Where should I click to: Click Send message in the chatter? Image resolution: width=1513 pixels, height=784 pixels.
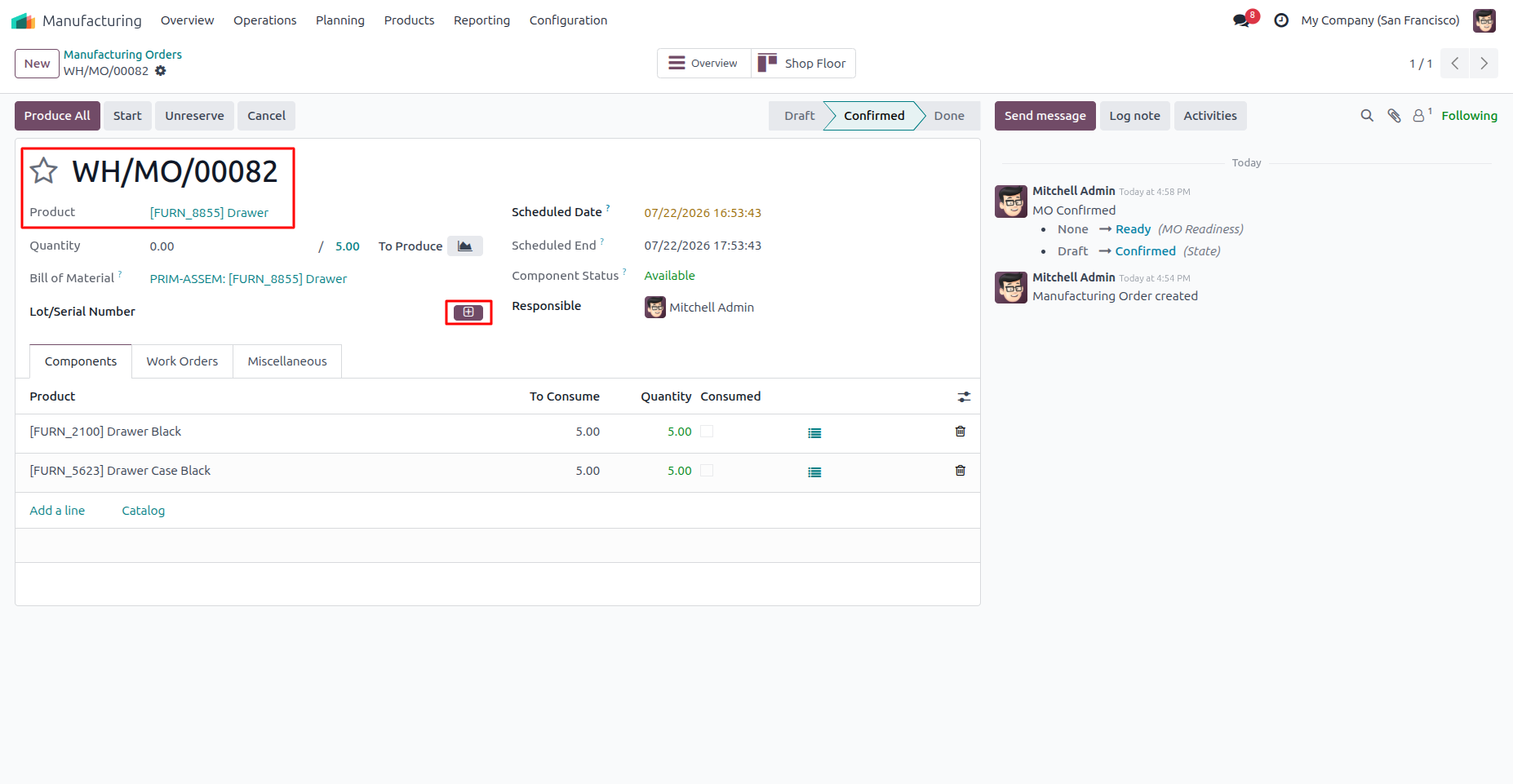click(1045, 116)
